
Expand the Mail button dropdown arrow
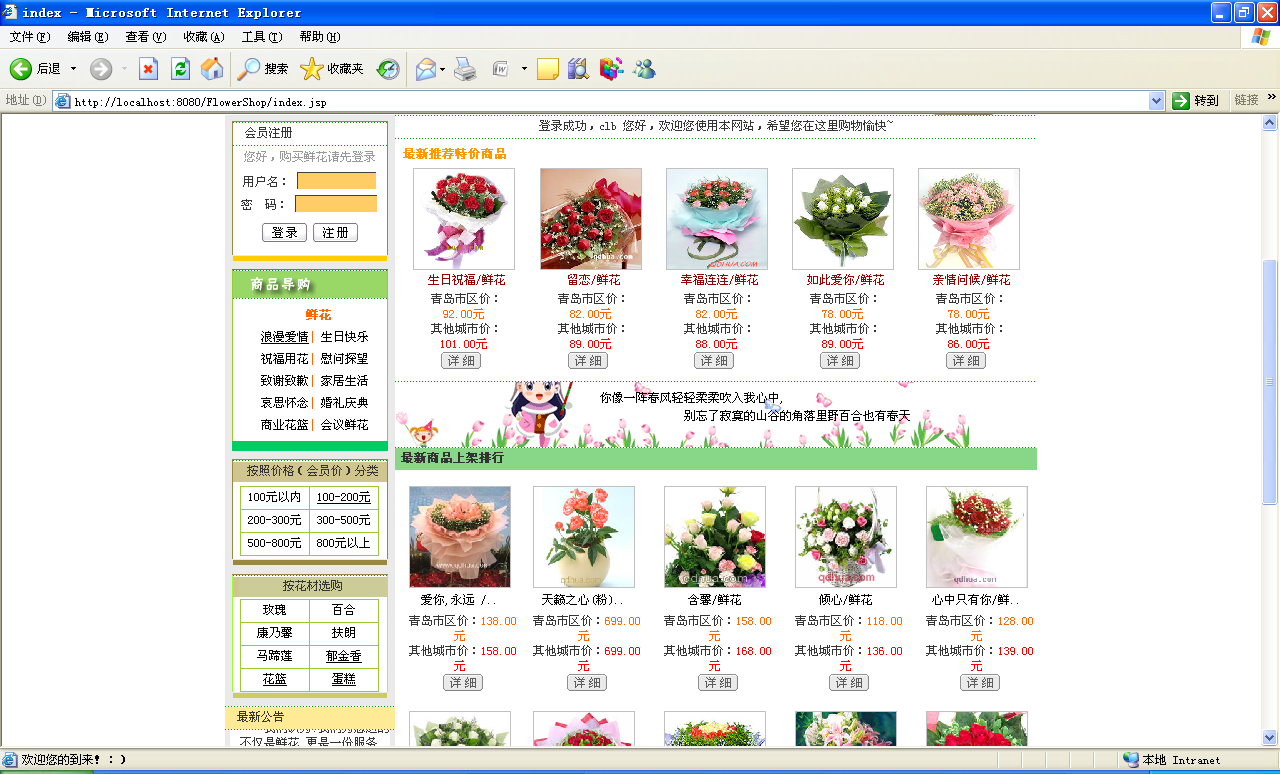(x=442, y=69)
